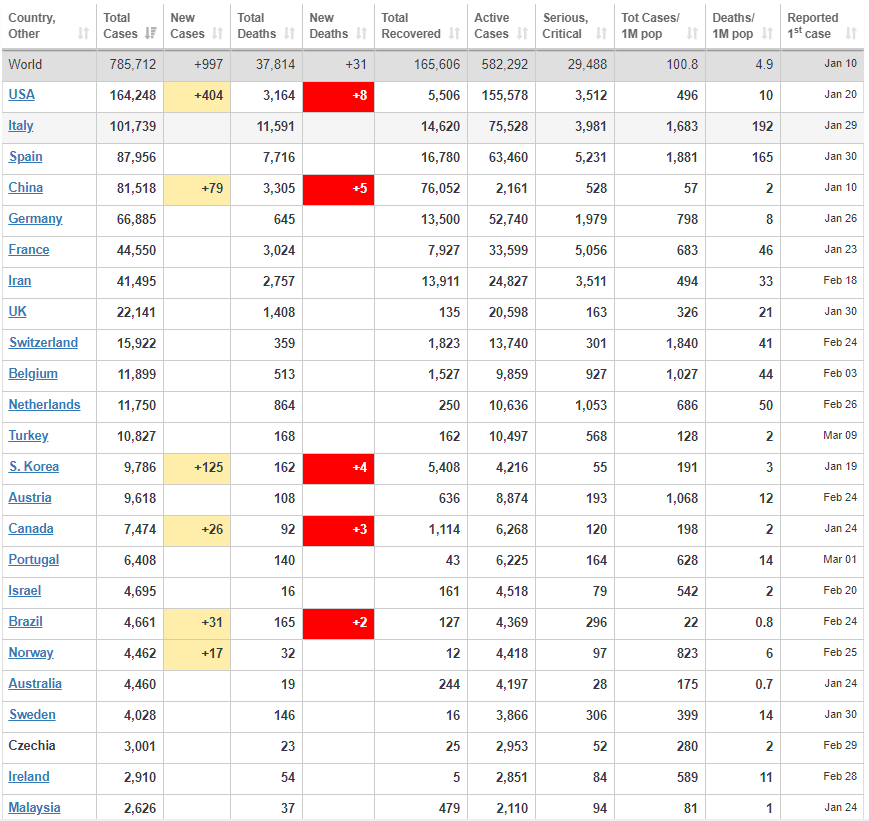Click sort arrows in Total Deaths header
Screen dimensions: 869x821
[x=290, y=34]
